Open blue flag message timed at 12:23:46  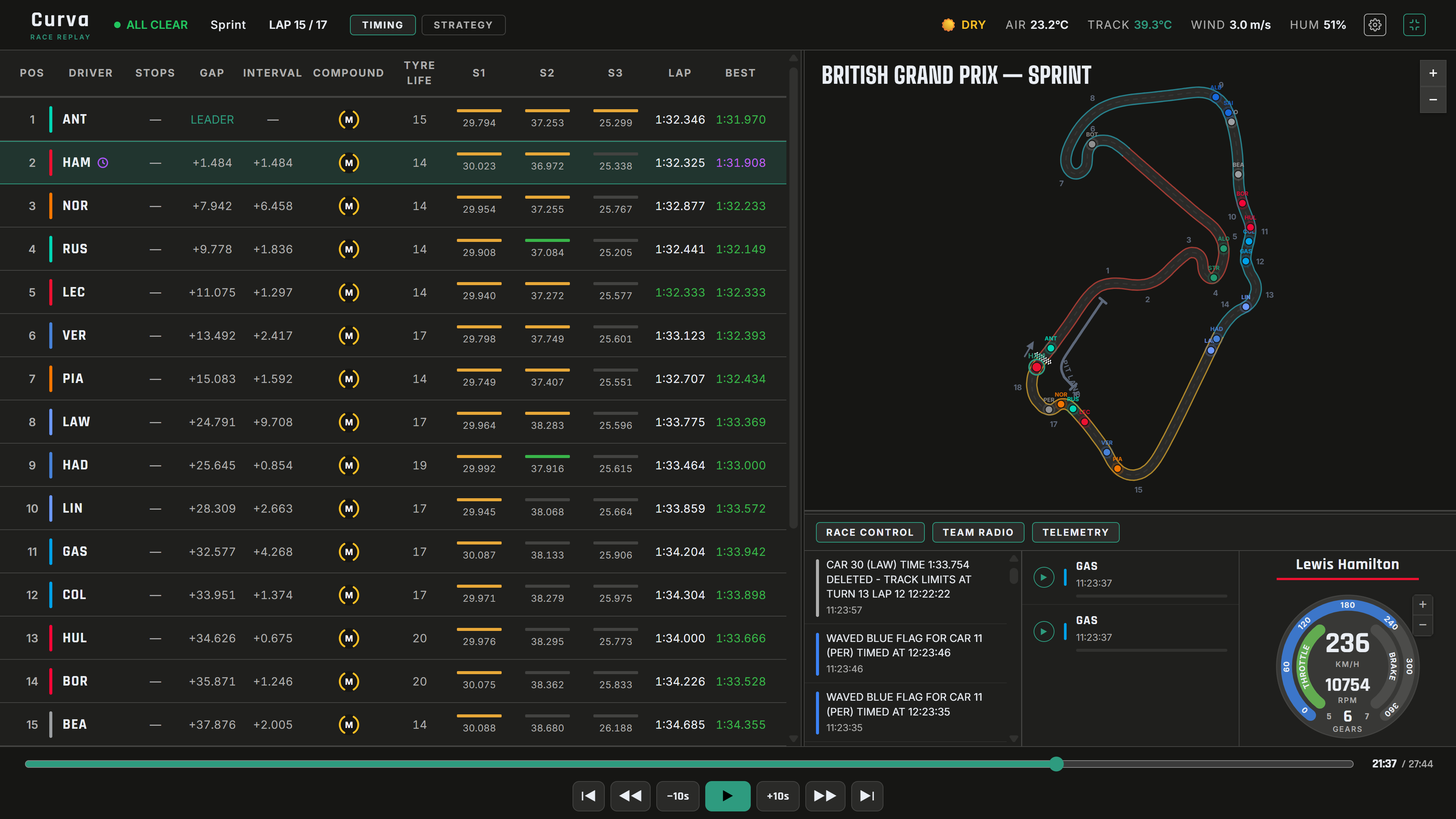pyautogui.click(x=905, y=653)
